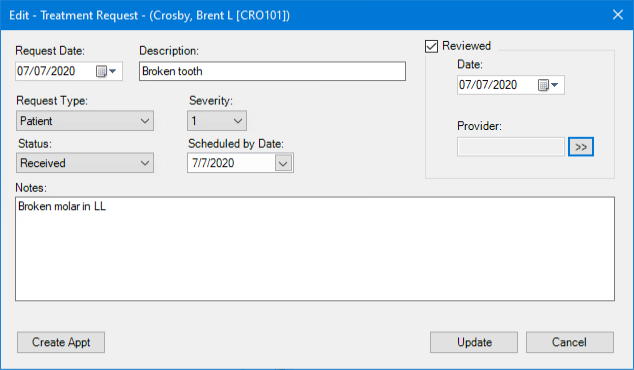The height and width of the screenshot is (370, 634).
Task: Click the Reviewed Date dropdown arrow
Action: [x=555, y=85]
